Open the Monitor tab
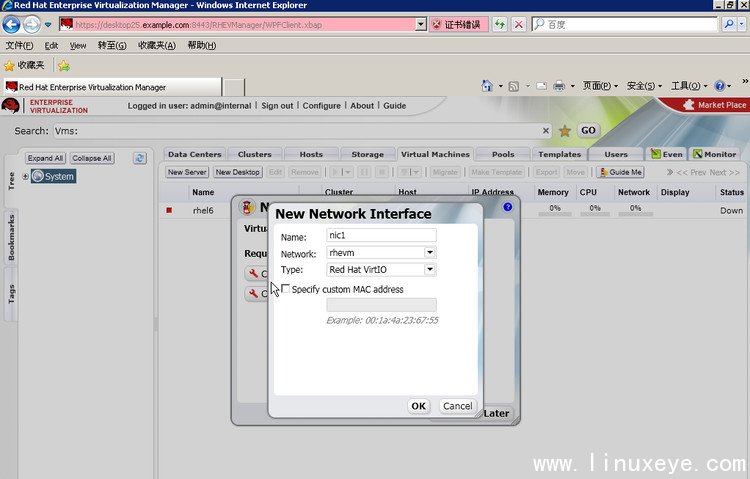750x479 pixels. [715, 154]
